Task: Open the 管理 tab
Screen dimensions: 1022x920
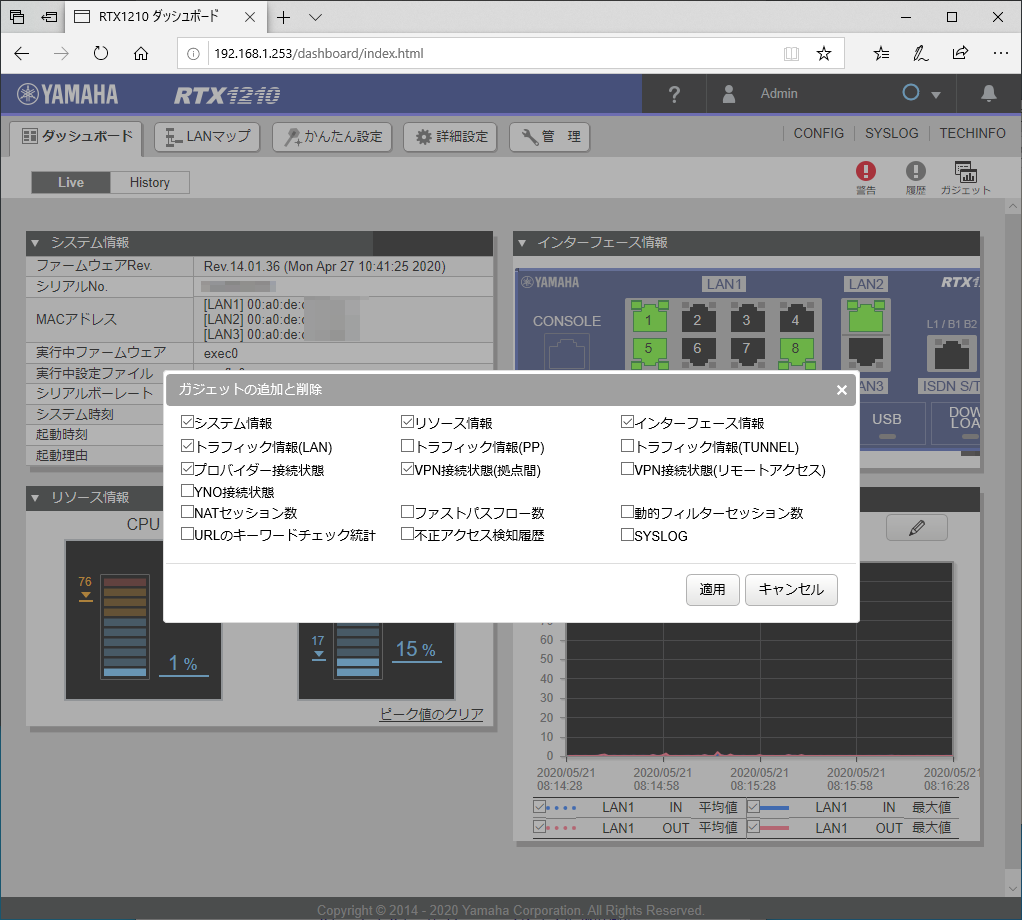Action: 550,137
